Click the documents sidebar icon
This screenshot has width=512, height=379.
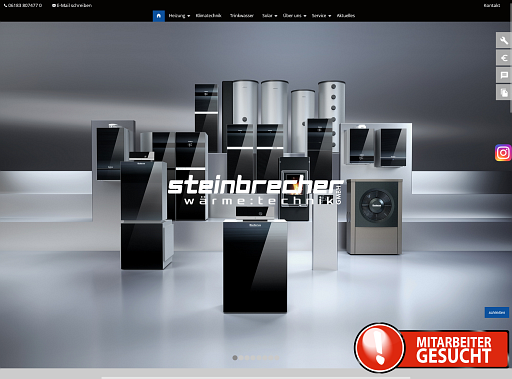[504, 92]
